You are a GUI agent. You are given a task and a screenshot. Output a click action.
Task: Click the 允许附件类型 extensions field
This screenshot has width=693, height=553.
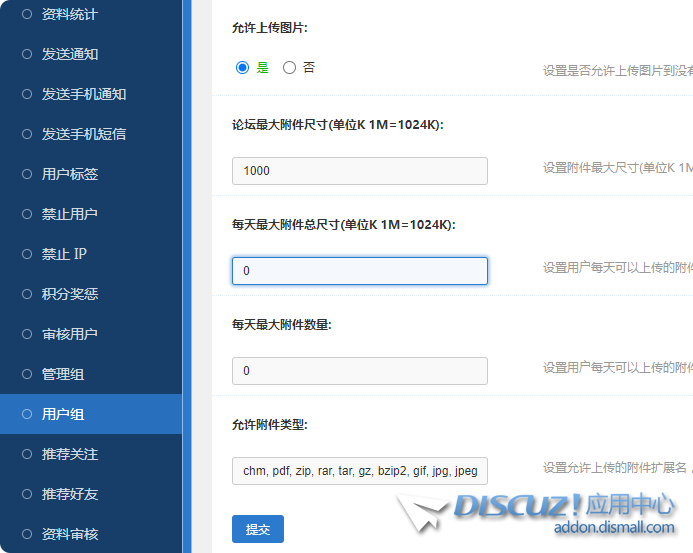(359, 471)
